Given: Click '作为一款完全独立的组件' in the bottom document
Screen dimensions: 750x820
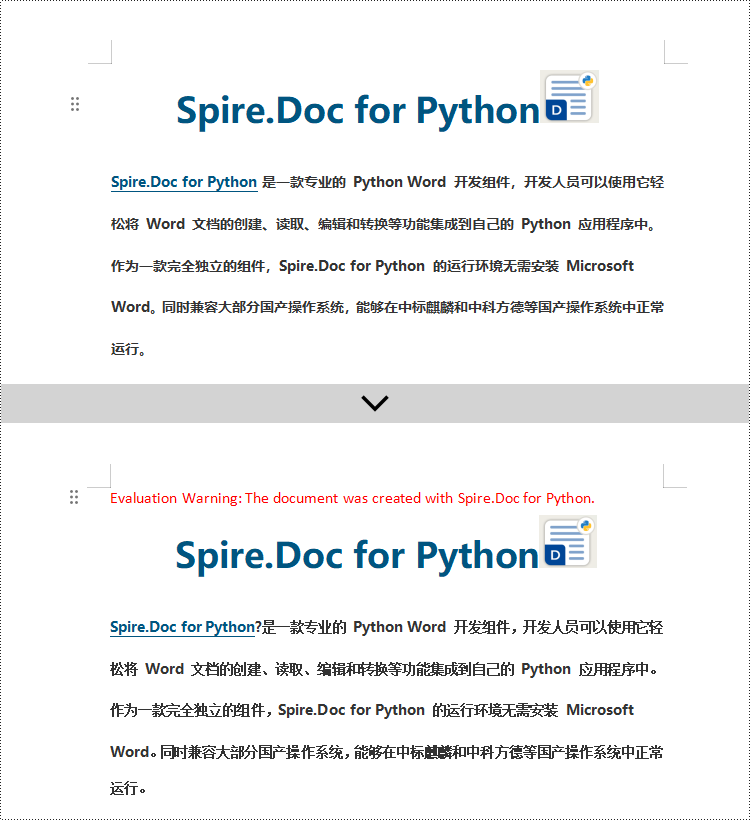Looking at the screenshot, I should pyautogui.click(x=187, y=710).
